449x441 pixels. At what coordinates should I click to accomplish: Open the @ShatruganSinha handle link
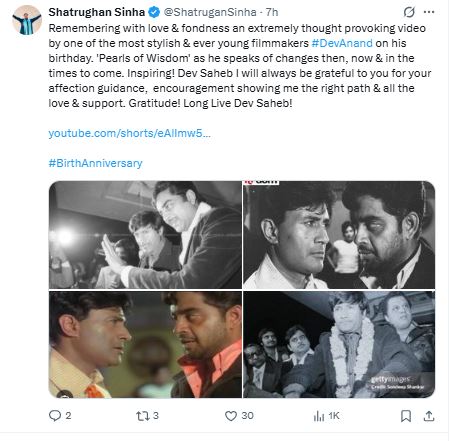click(210, 12)
